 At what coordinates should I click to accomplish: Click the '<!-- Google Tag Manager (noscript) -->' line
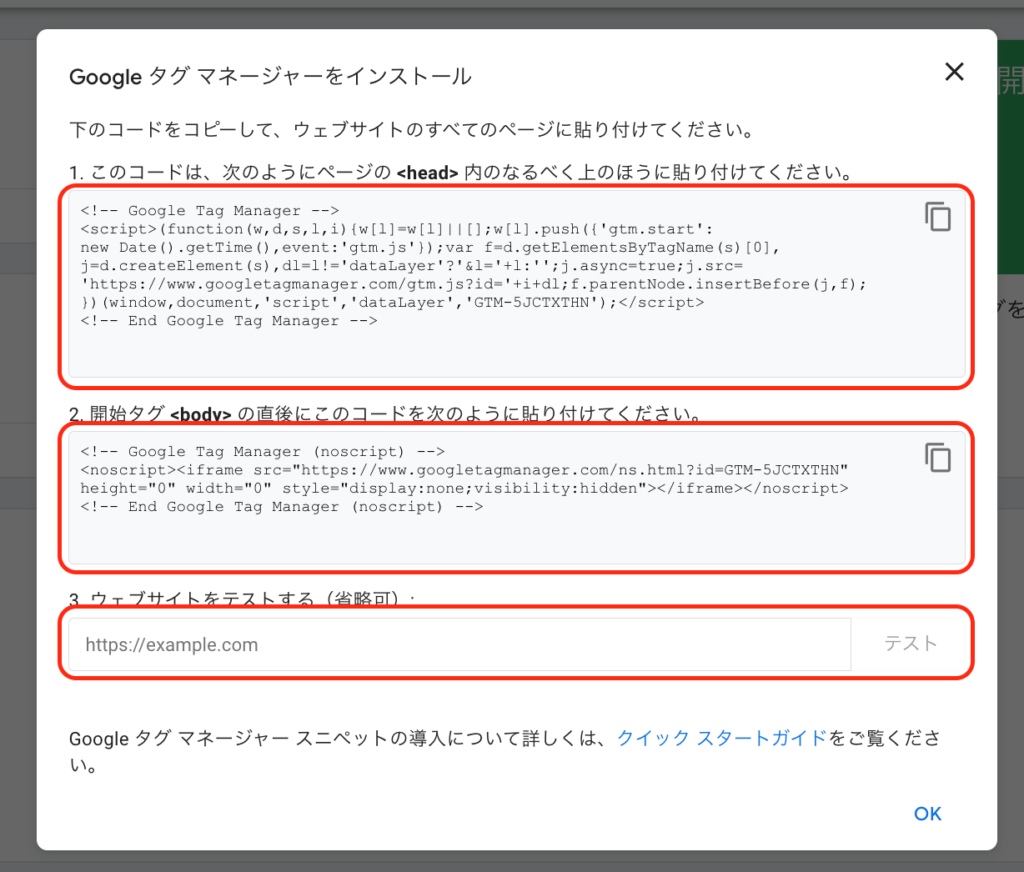pos(263,451)
